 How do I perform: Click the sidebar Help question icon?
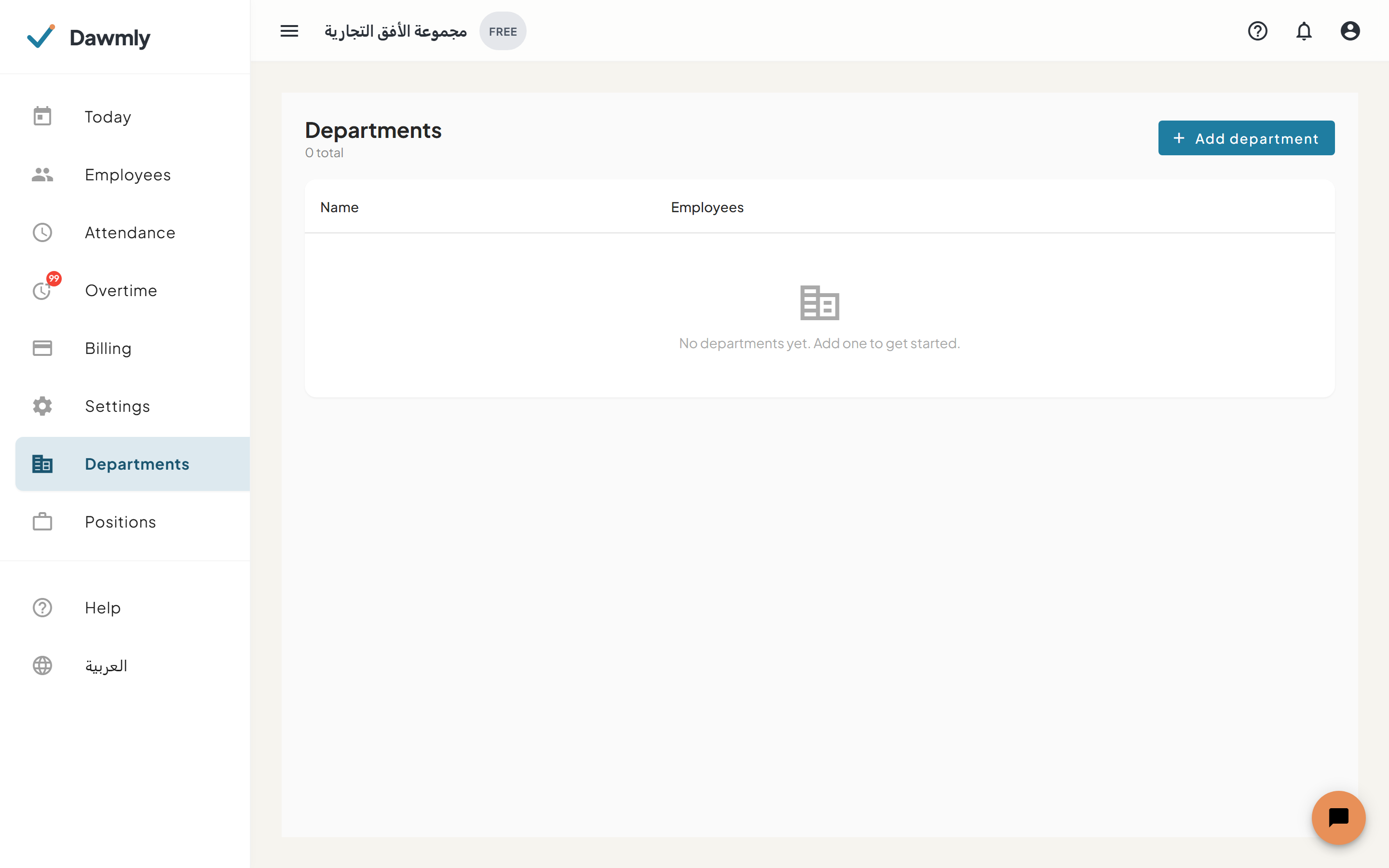(42, 608)
